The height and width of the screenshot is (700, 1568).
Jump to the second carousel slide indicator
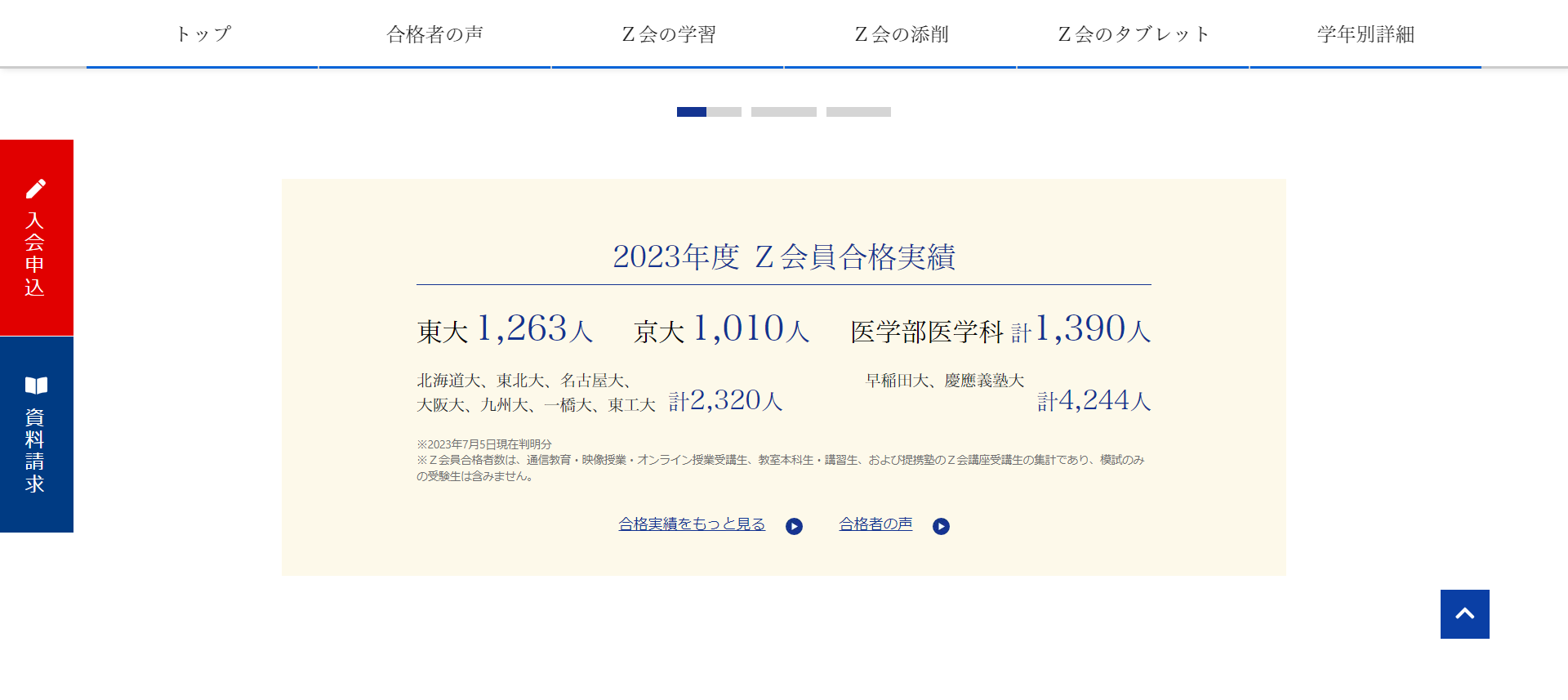click(x=783, y=112)
